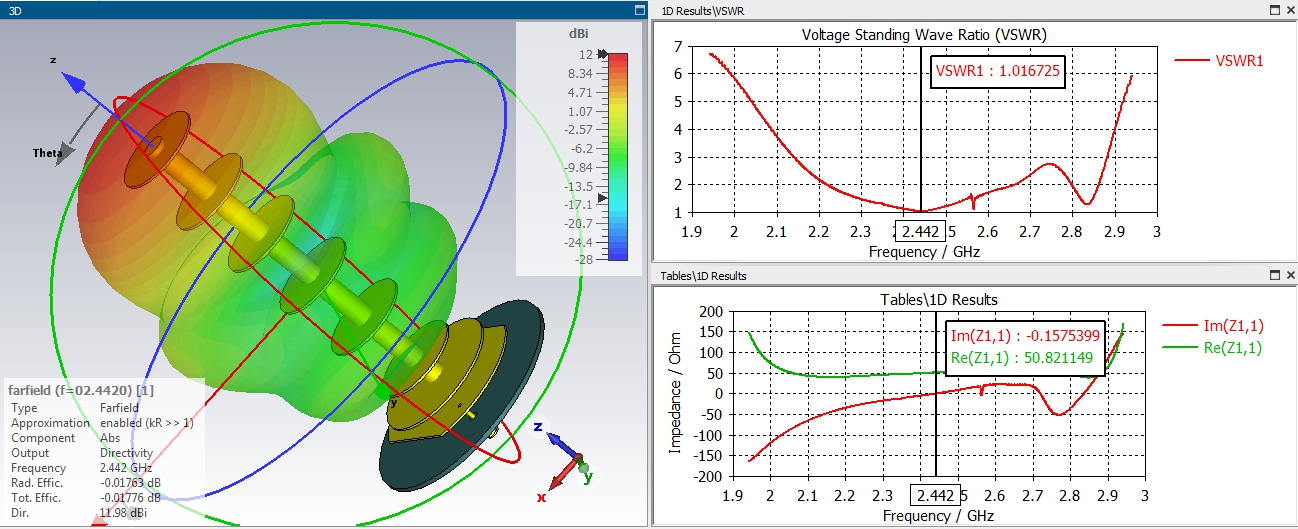Click the VSWR1 legend entry
1298x529 pixels.
[1220, 60]
